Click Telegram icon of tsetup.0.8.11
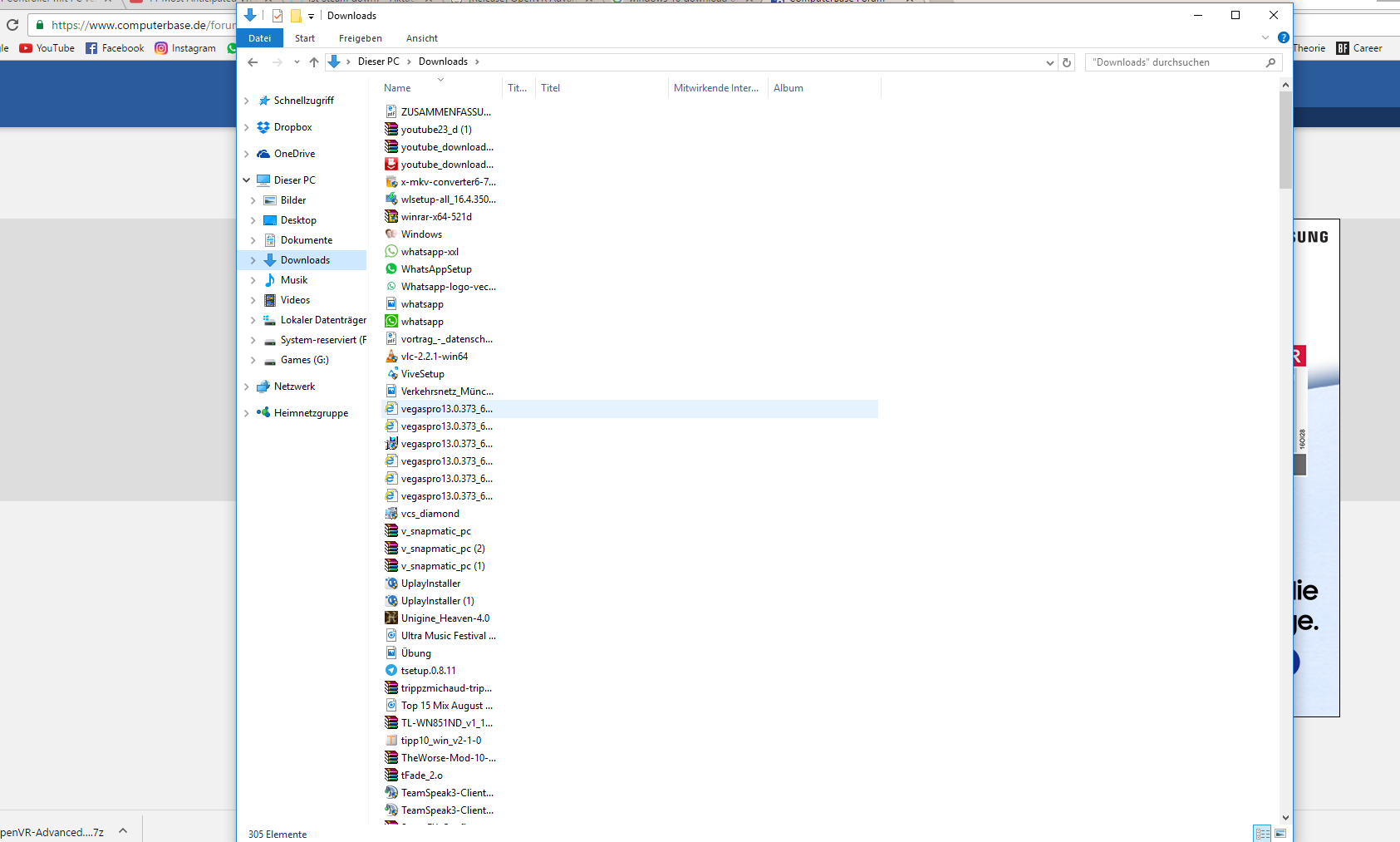The height and width of the screenshot is (842, 1400). pyautogui.click(x=391, y=671)
